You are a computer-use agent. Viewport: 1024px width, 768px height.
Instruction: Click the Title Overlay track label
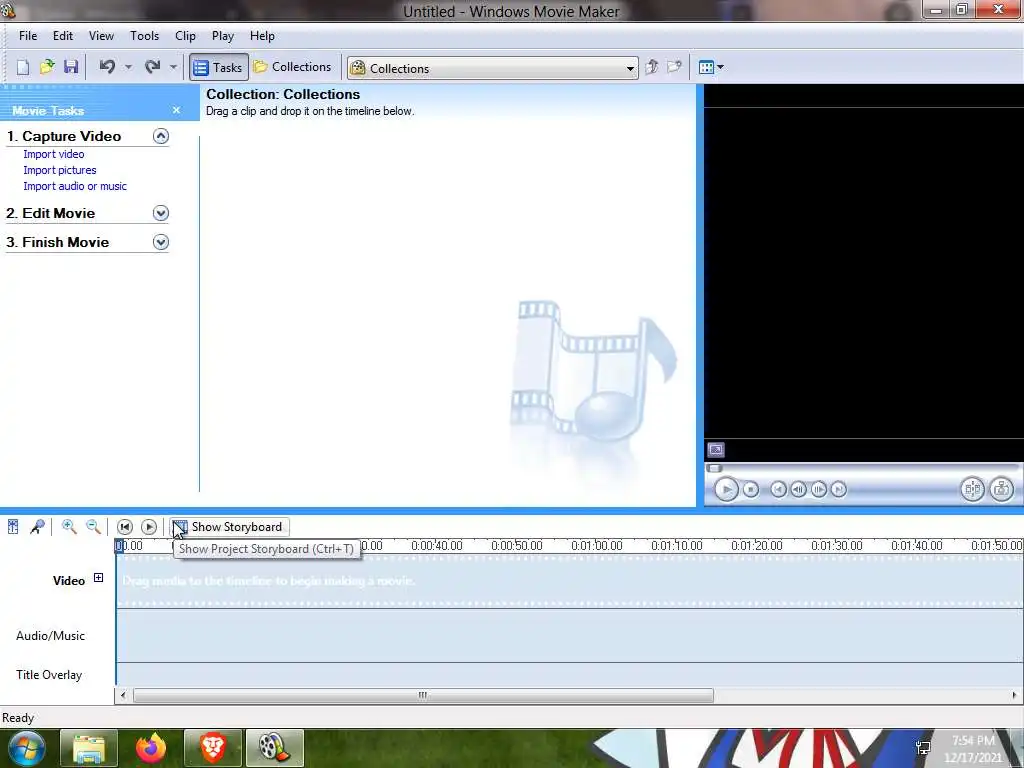(49, 675)
